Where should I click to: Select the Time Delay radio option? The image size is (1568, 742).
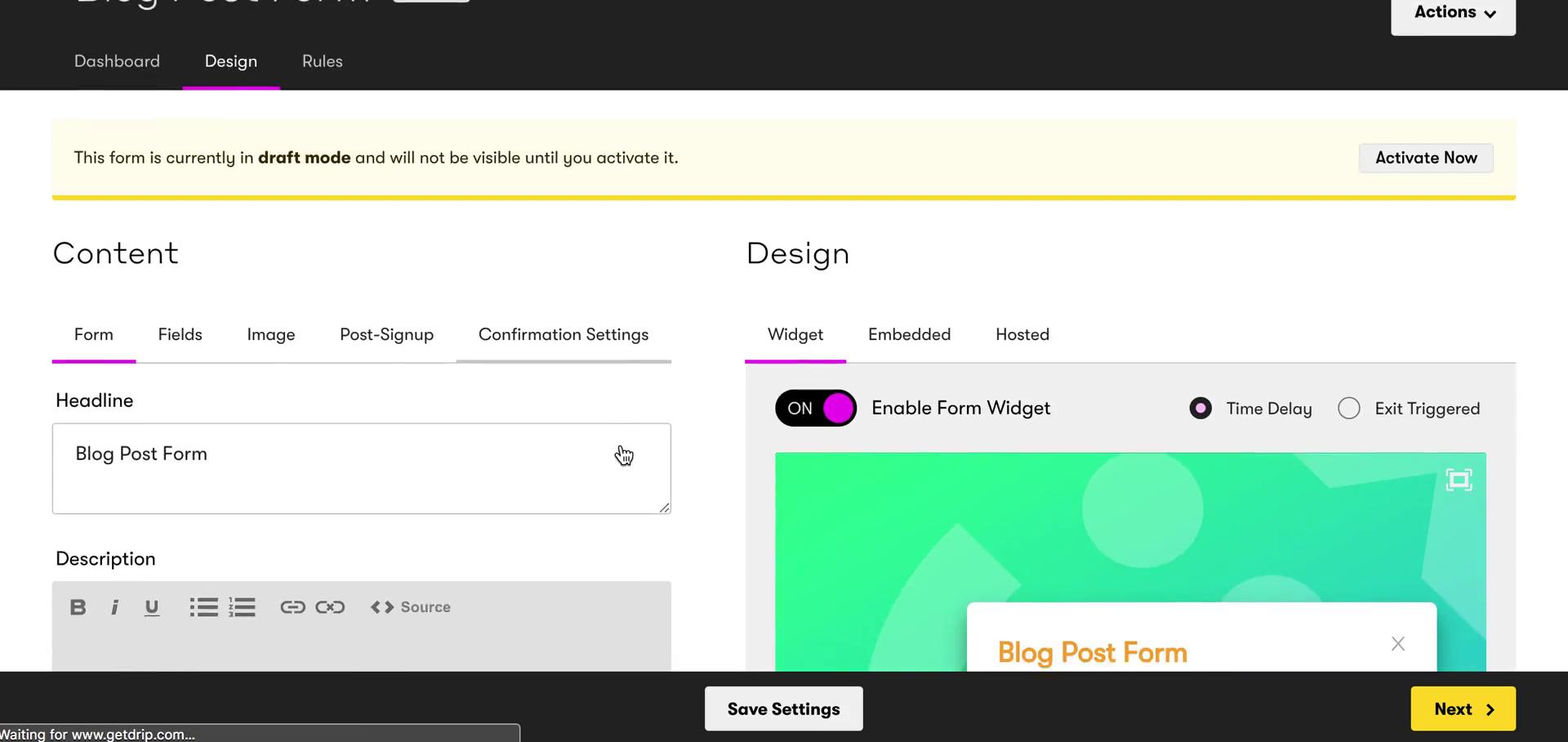pyautogui.click(x=1200, y=409)
